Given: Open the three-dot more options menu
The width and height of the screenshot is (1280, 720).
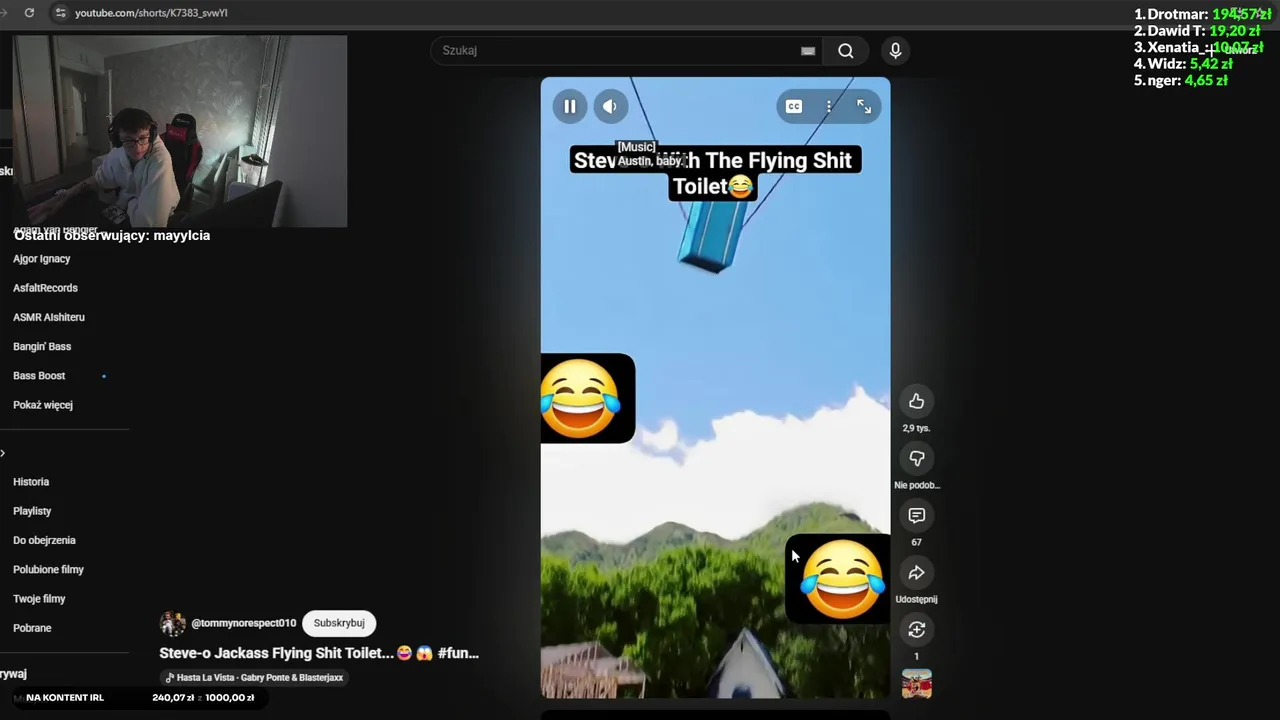Looking at the screenshot, I should tap(829, 107).
